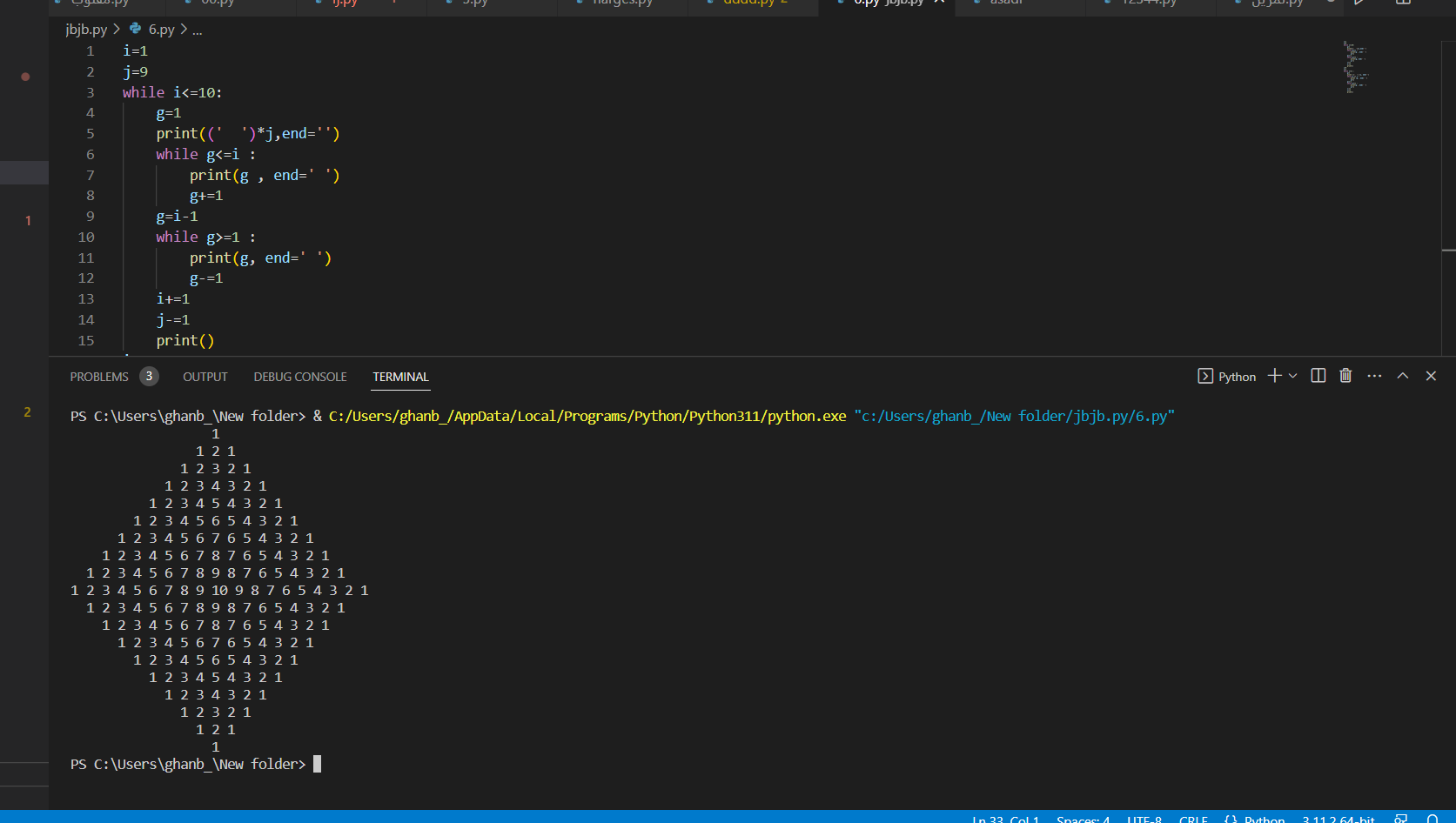
Task: Open terminal views and more actions ellipsis
Action: [1374, 376]
